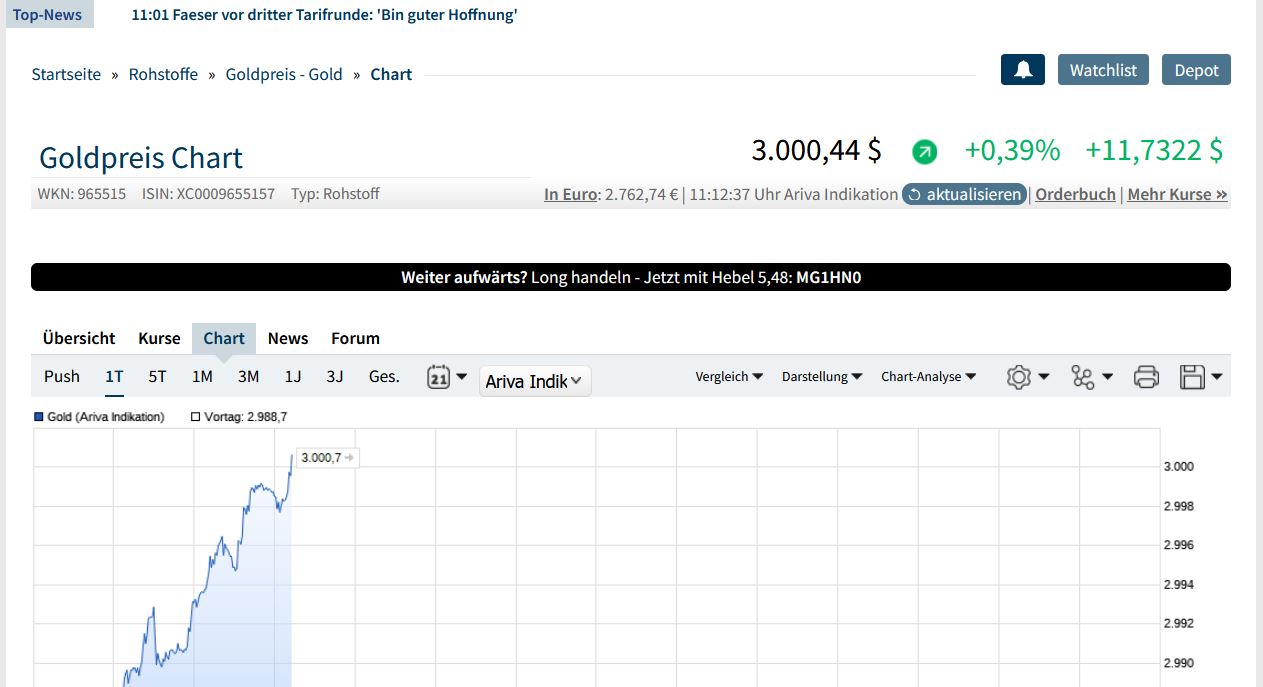Select the Ges. full time range

(x=384, y=377)
